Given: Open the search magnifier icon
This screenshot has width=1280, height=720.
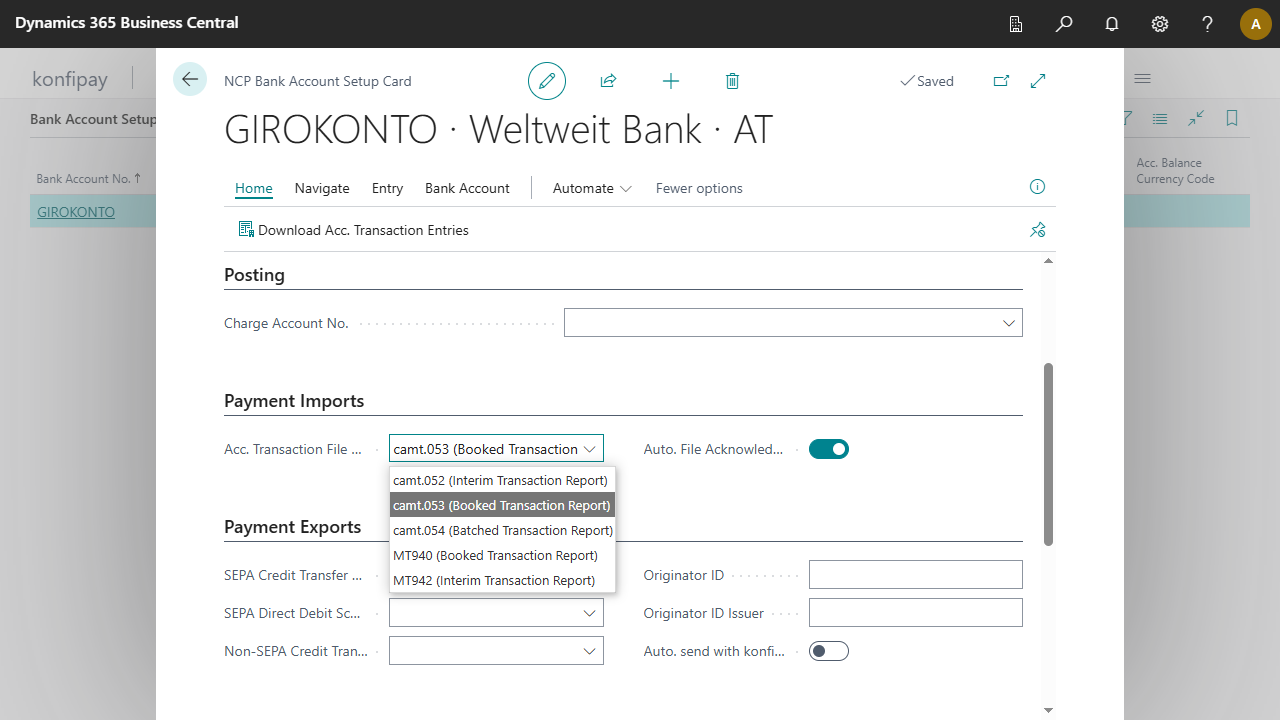Looking at the screenshot, I should [1064, 24].
